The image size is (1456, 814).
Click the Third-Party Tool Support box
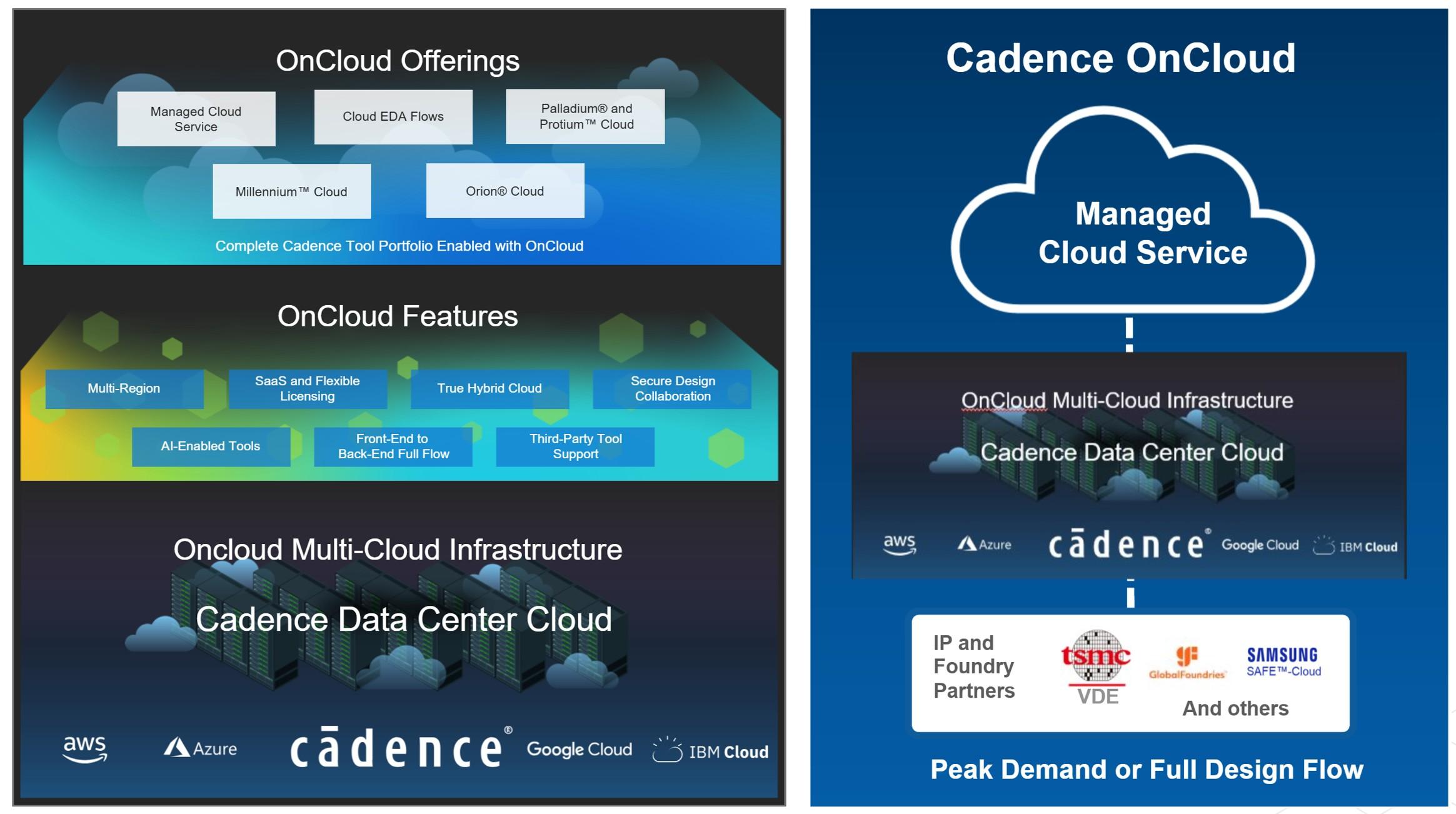pyautogui.click(x=575, y=446)
